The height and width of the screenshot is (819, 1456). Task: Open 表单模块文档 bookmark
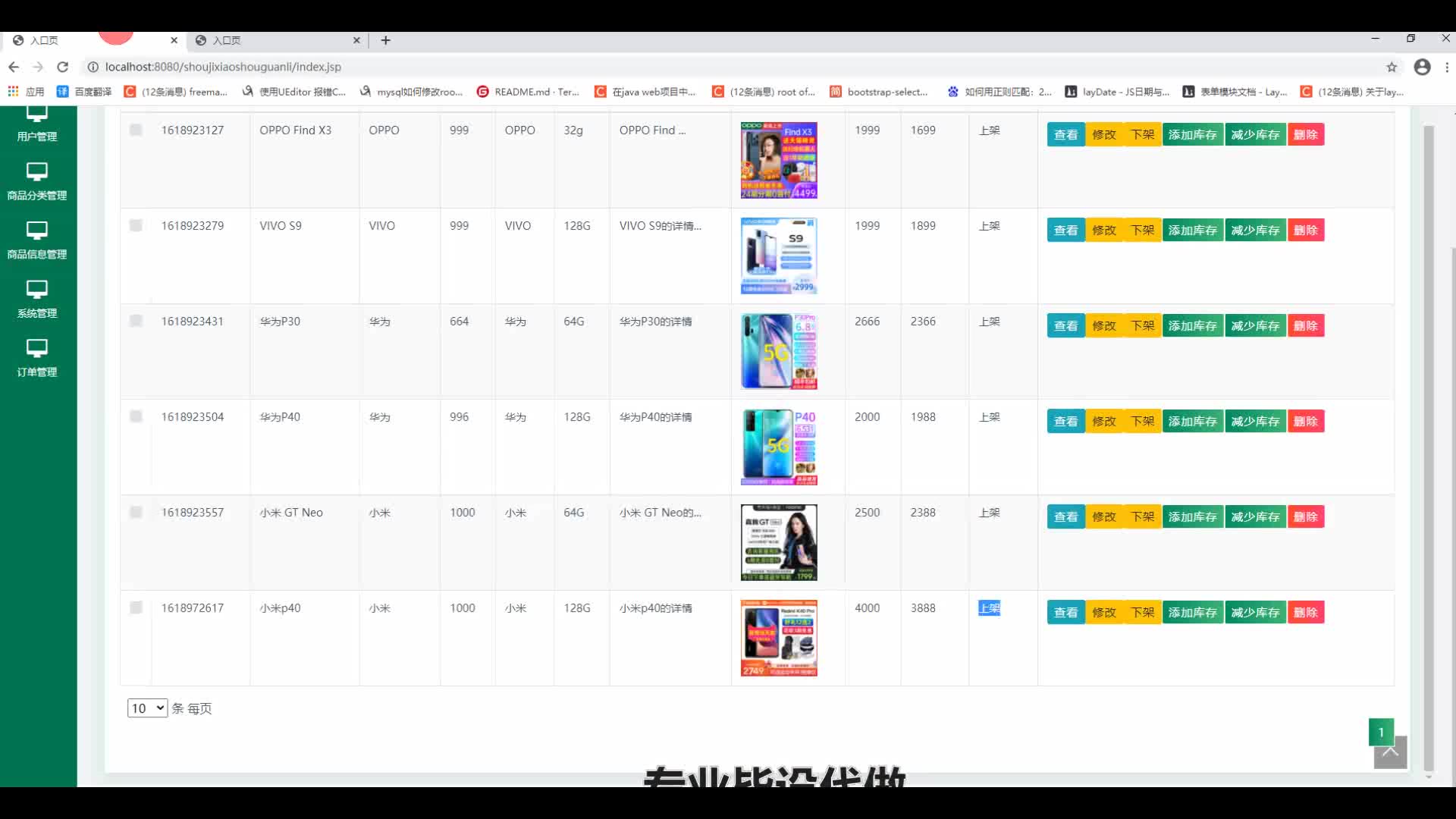pyautogui.click(x=1235, y=92)
